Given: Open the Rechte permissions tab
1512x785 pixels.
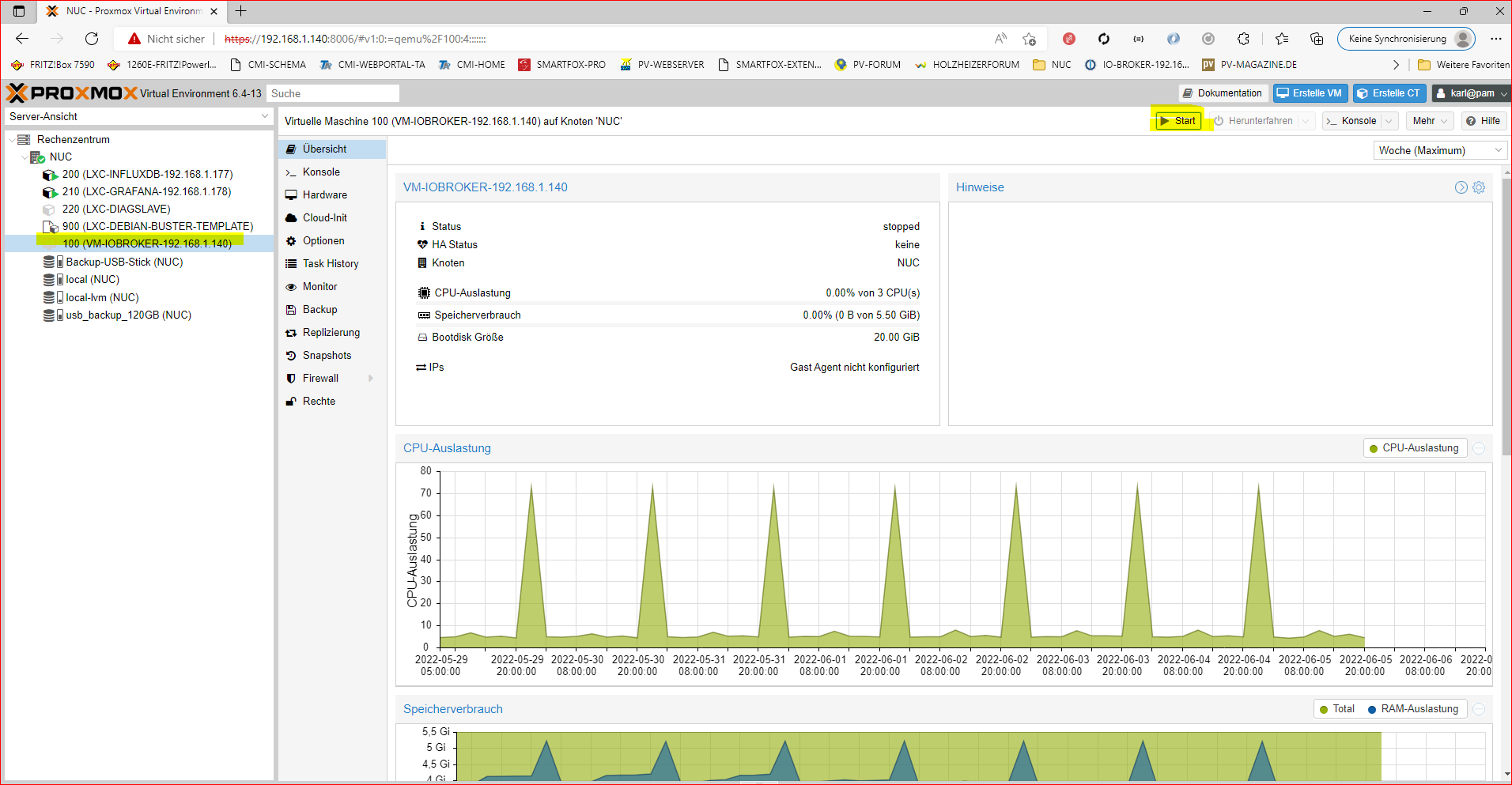Looking at the screenshot, I should pos(332,401).
